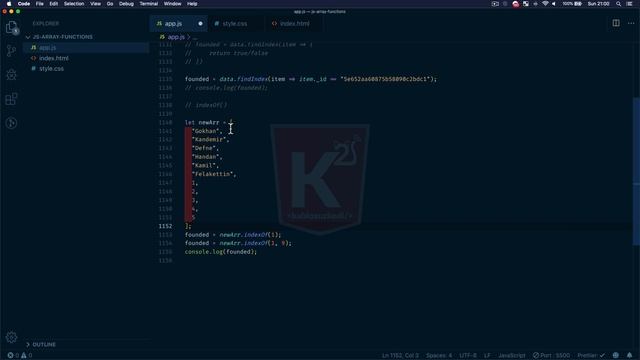Split the editor to the right
This screenshot has height=360, width=640.
pyautogui.click(x=616, y=23)
